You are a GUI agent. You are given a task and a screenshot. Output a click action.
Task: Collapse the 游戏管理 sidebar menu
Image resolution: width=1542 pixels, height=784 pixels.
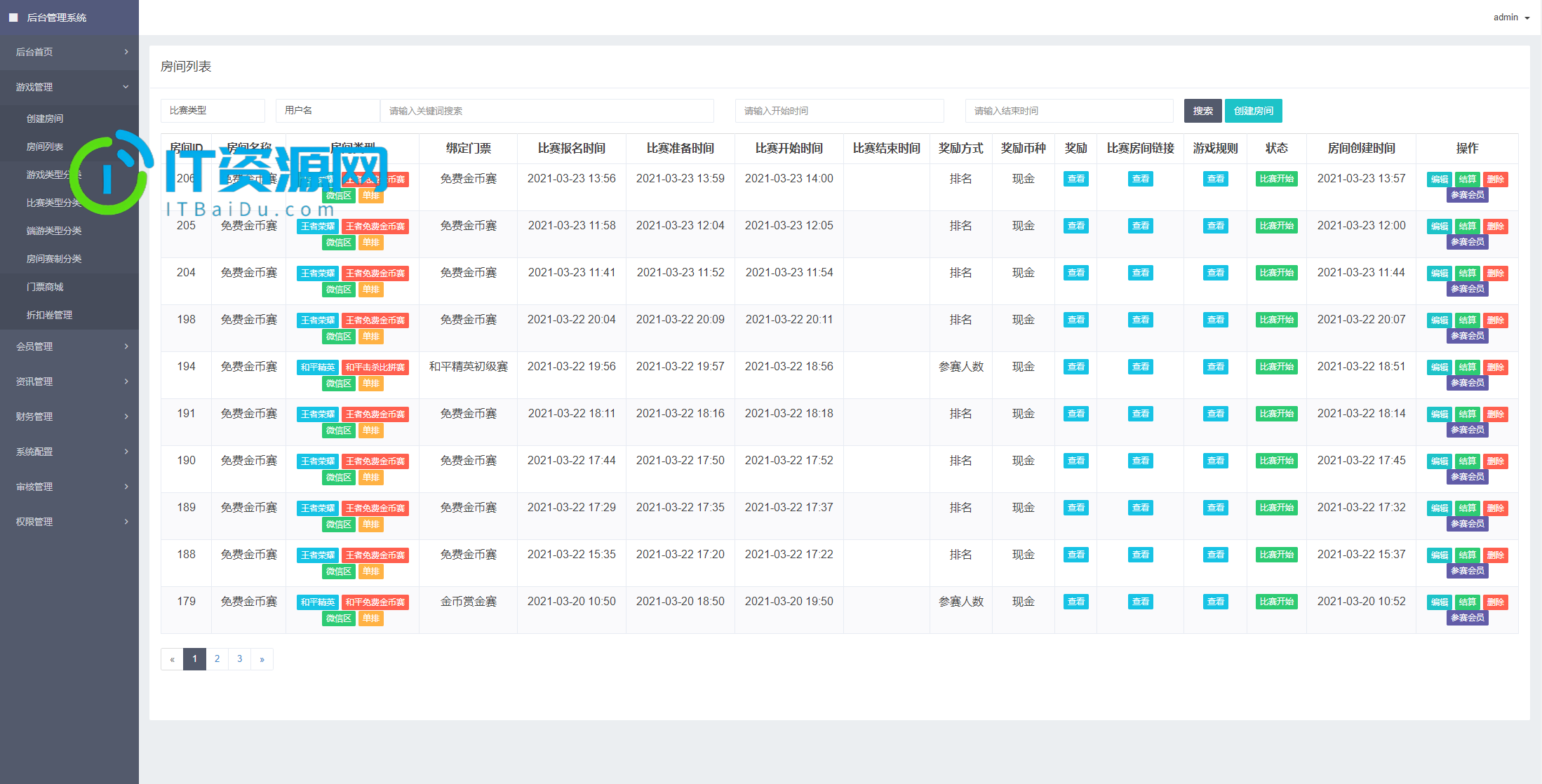coord(69,87)
